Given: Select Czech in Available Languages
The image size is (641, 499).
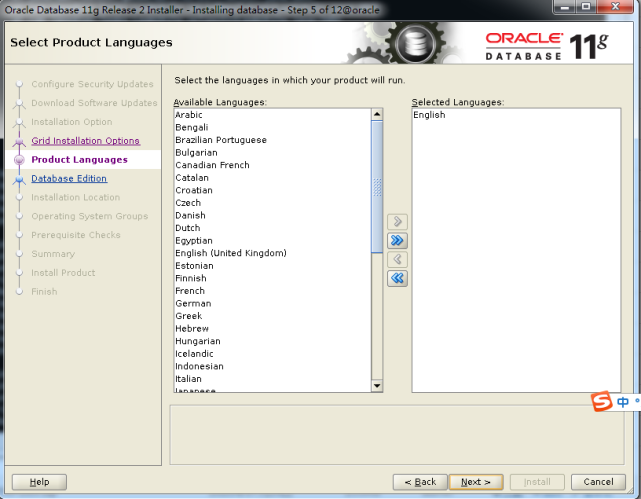Looking at the screenshot, I should coord(272,203).
